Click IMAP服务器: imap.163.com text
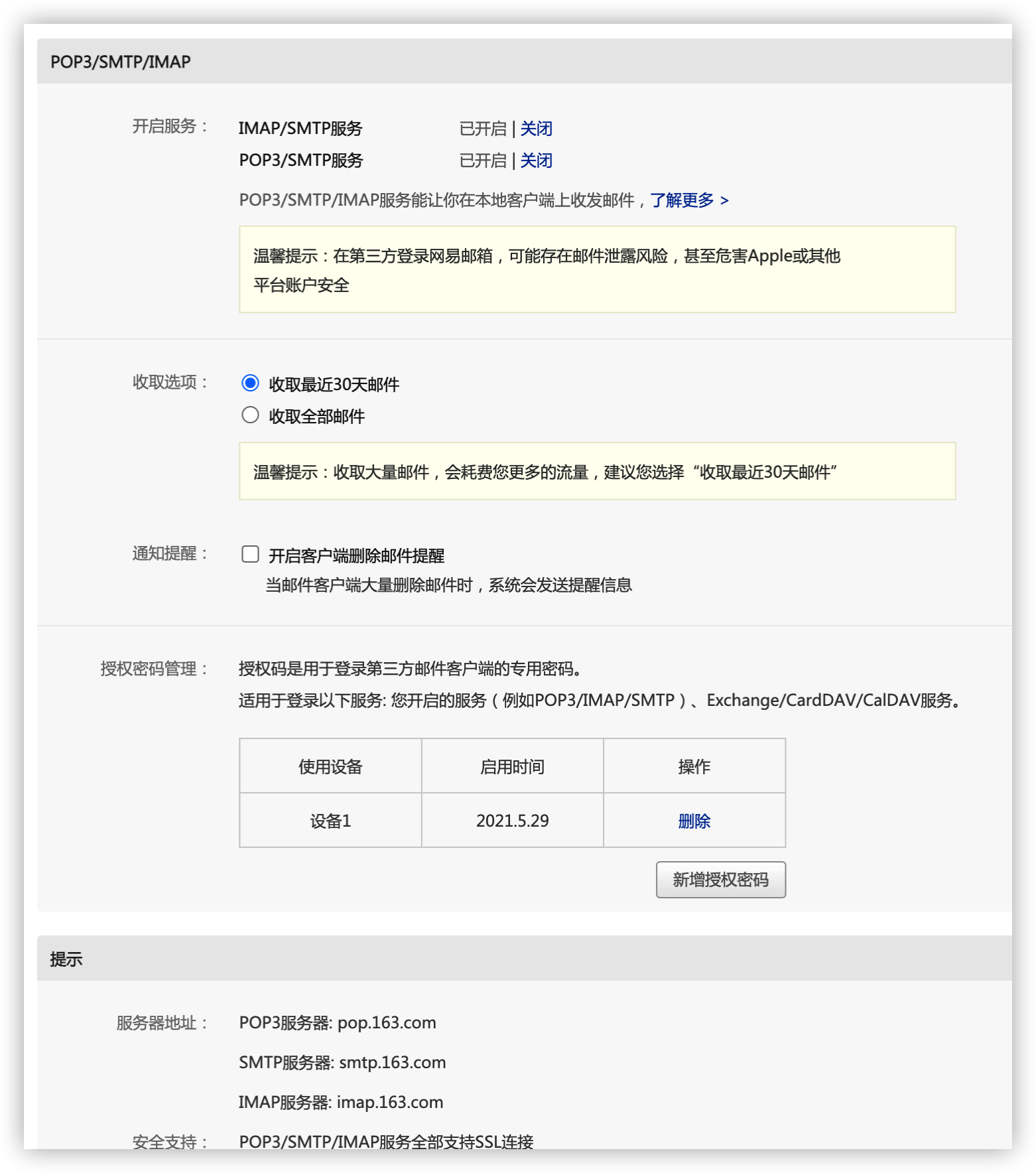This screenshot has width=1036, height=1173. (x=341, y=1102)
